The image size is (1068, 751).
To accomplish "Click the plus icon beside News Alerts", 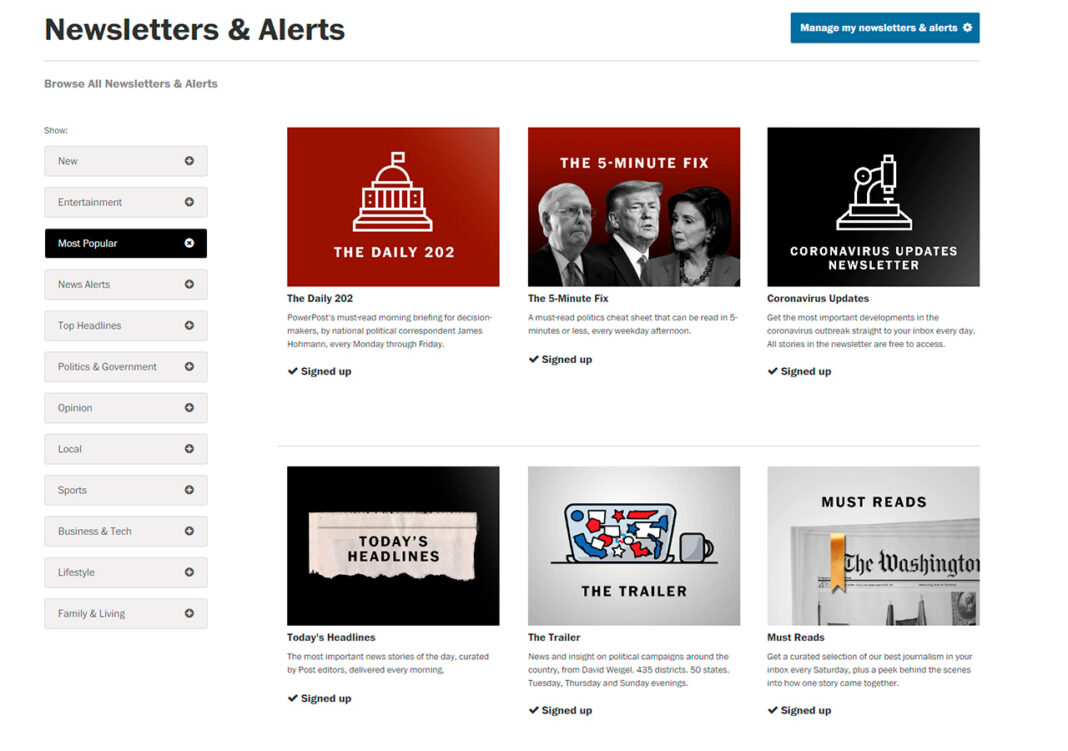I will click(x=189, y=284).
